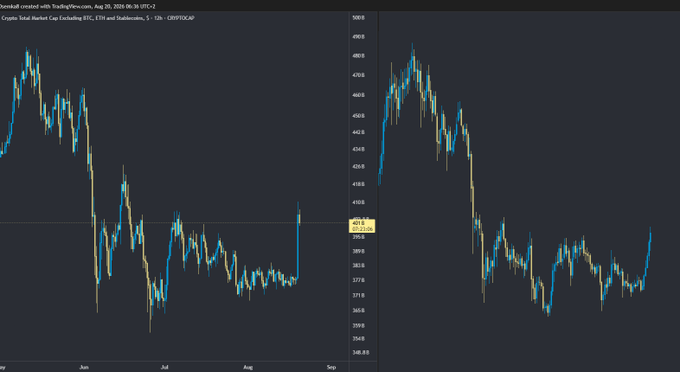Viewport: 680px width, 372px height.
Task: Click the '480 B' price axis label
Action: tap(358, 56)
